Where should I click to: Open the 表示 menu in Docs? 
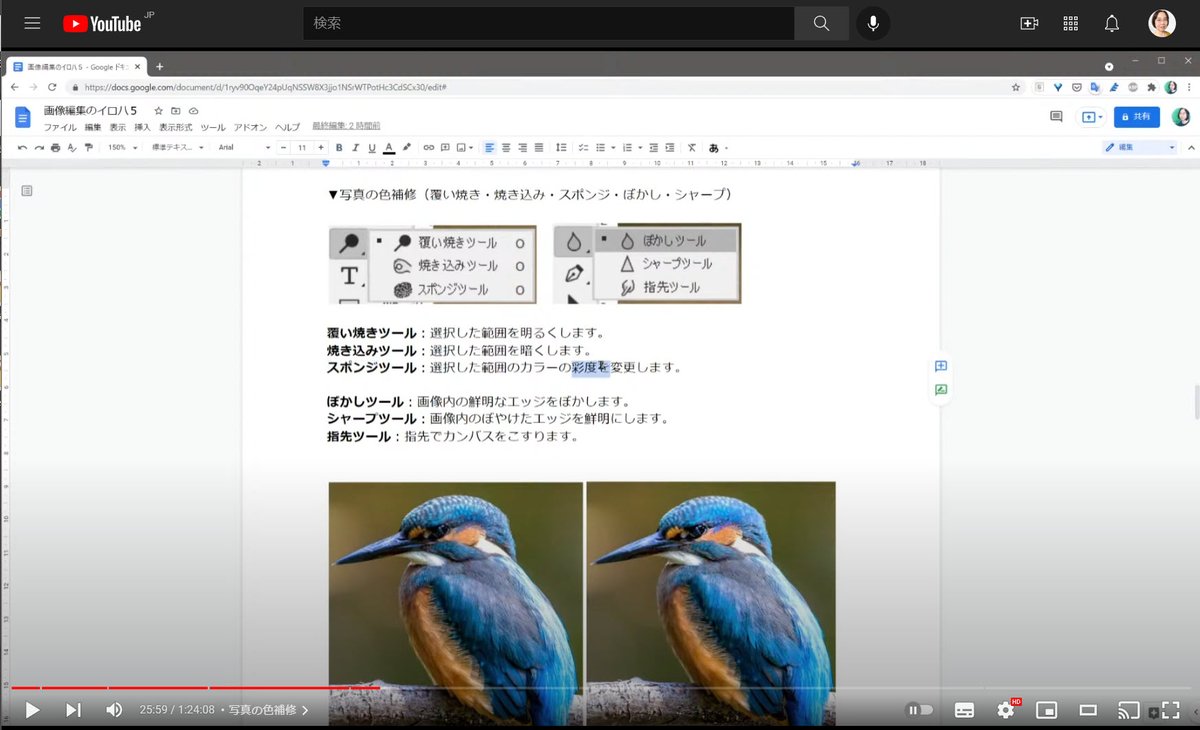[118, 127]
